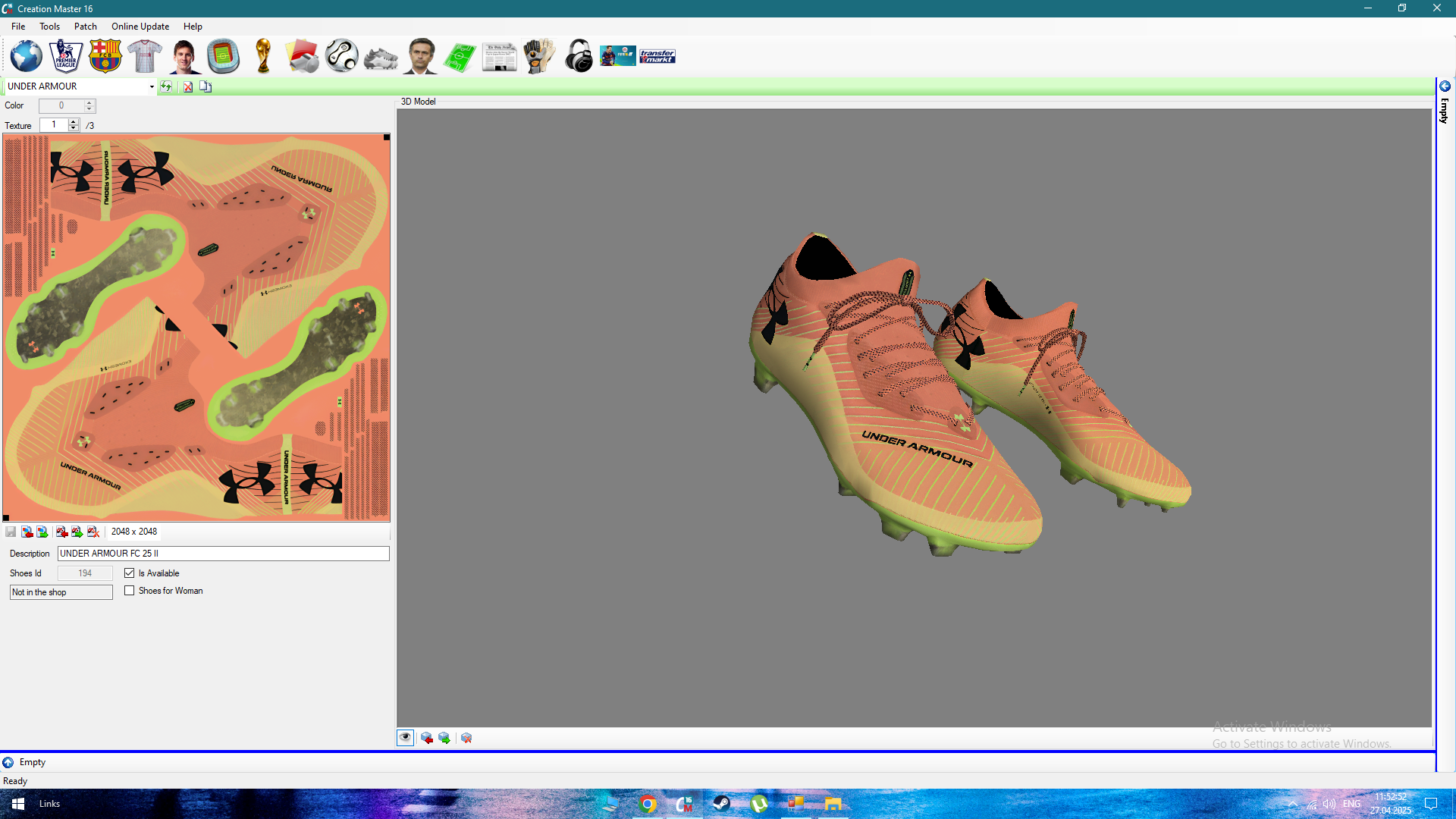The image size is (1456, 819).
Task: Remove 3D model with red X
Action: click(x=466, y=738)
